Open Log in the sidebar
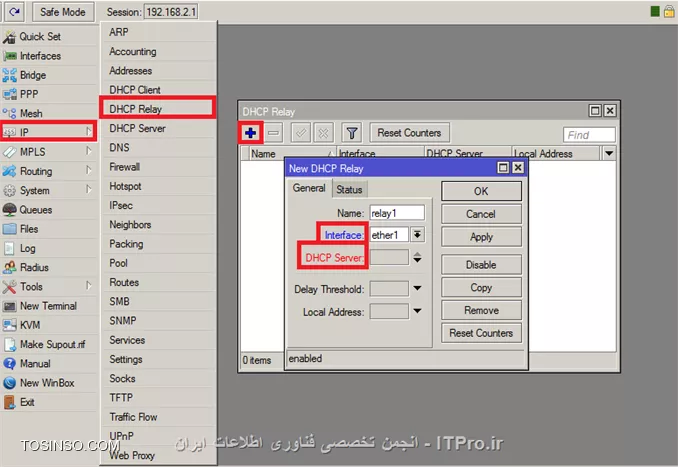Viewport: 678px width, 467px height. (x=48, y=248)
